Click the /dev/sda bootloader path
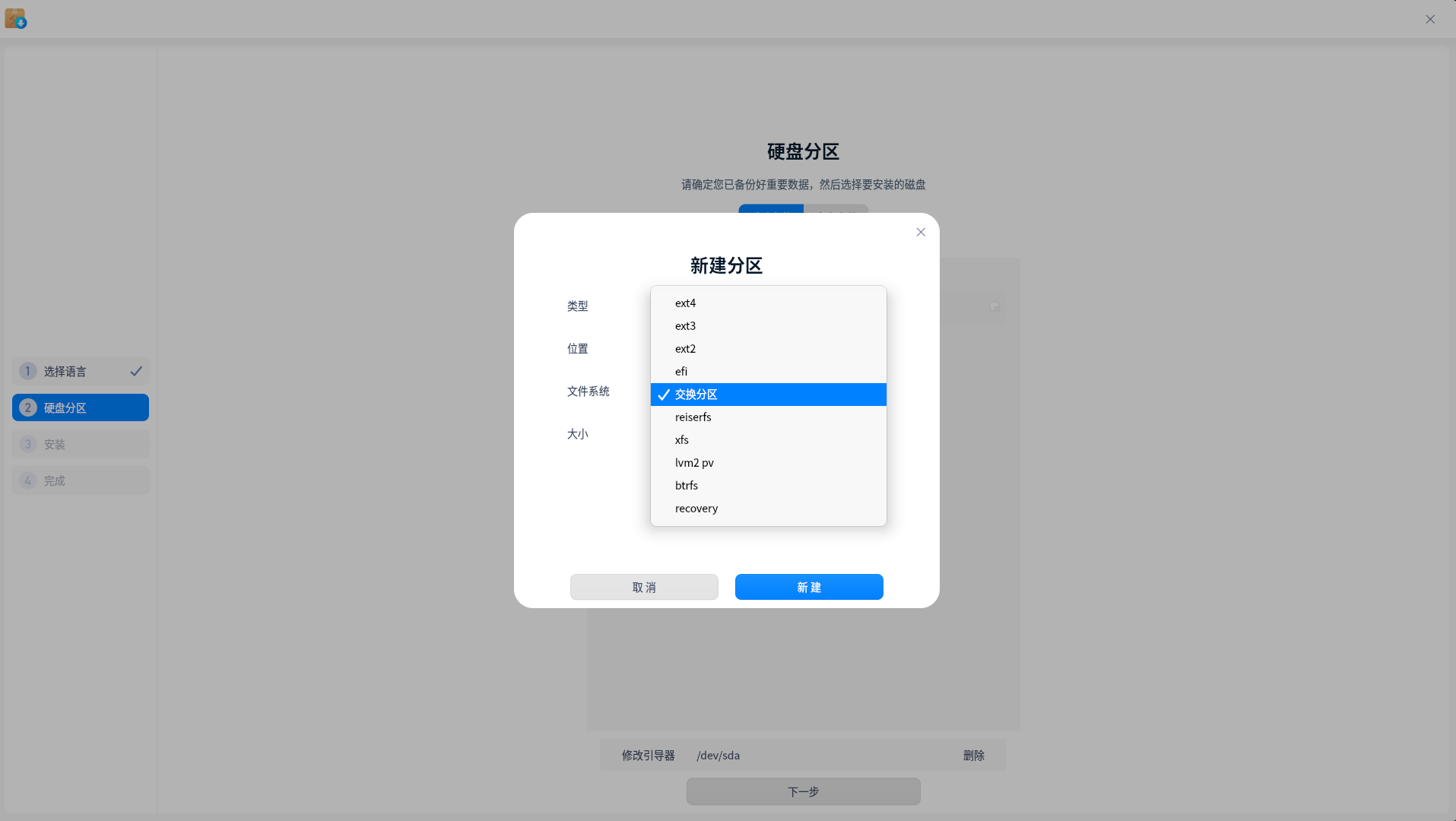 (x=718, y=756)
